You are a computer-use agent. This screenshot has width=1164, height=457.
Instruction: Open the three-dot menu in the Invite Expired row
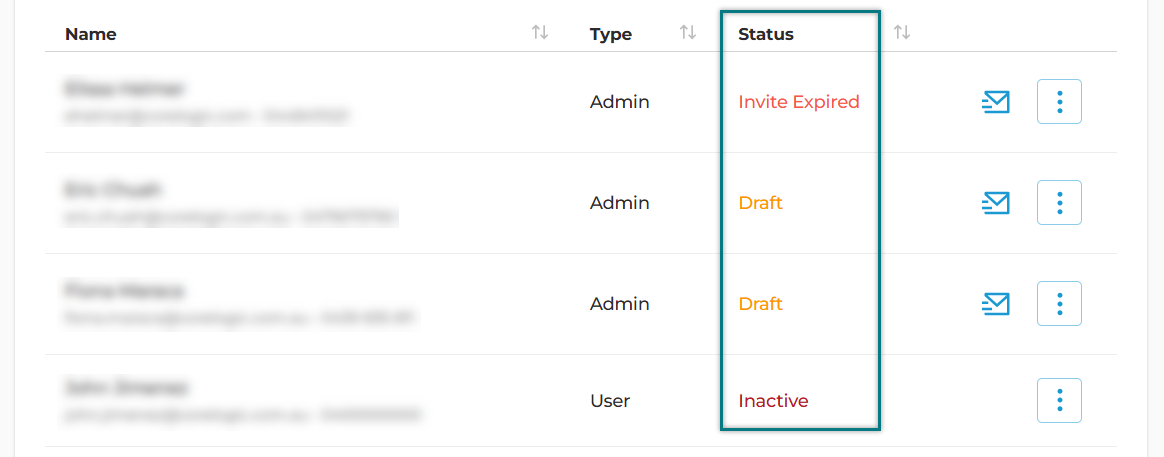1059,102
